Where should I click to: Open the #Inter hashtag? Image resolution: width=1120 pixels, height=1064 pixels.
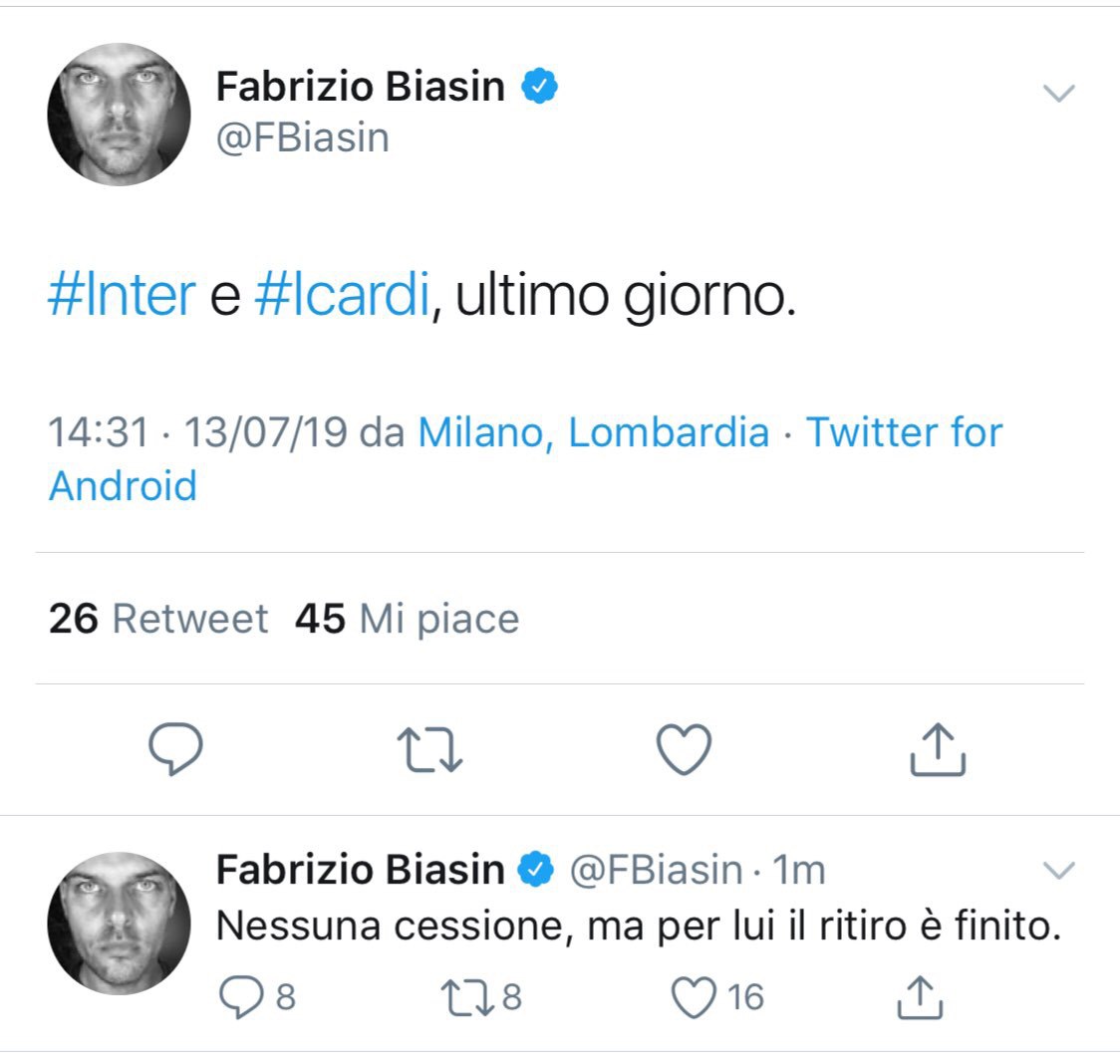(x=122, y=296)
